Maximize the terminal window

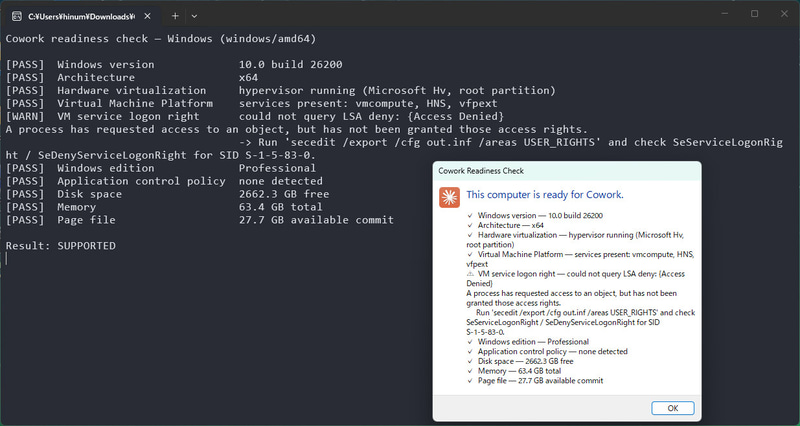pos(755,14)
